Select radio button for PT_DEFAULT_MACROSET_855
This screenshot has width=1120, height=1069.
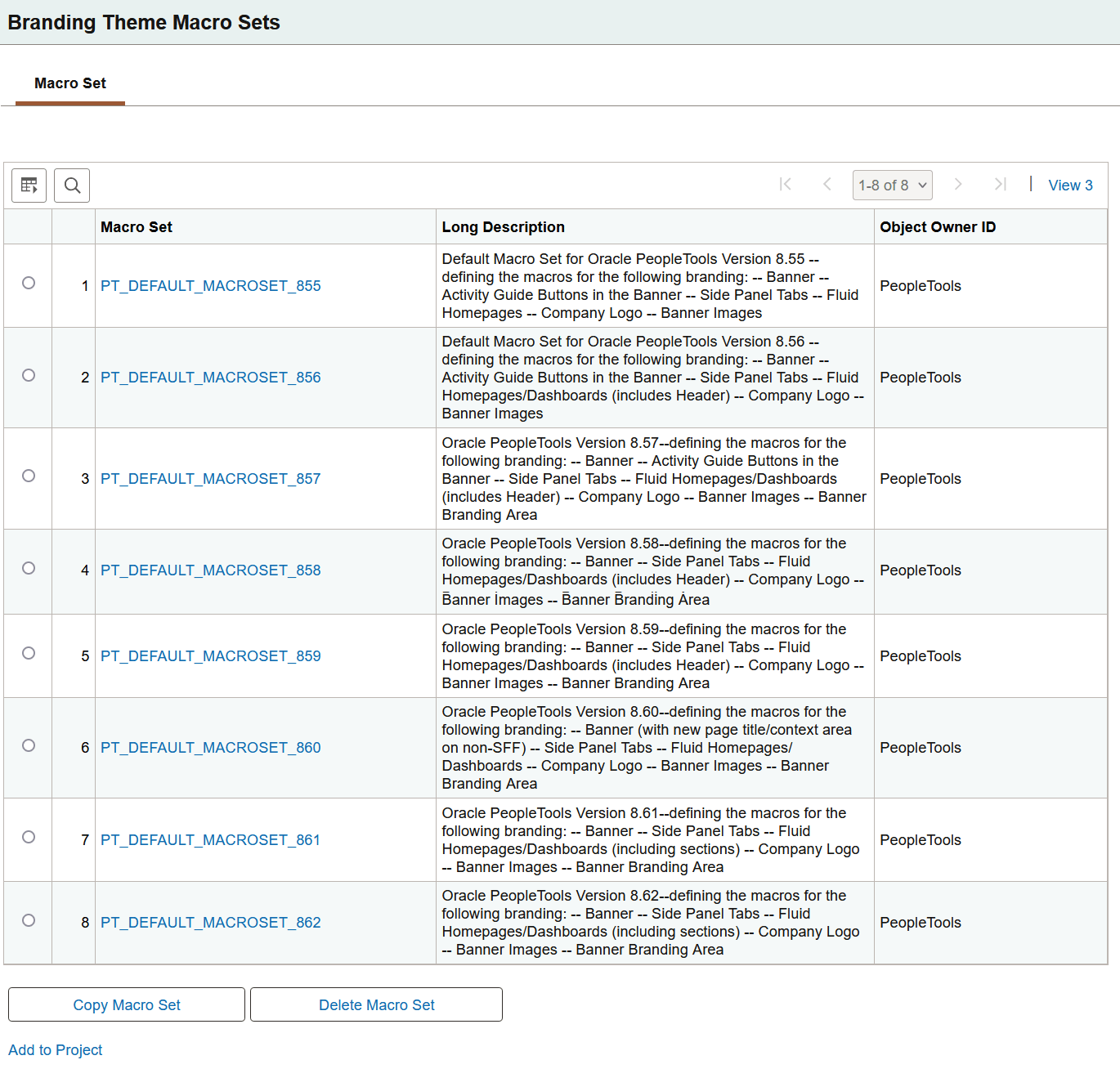[29, 283]
